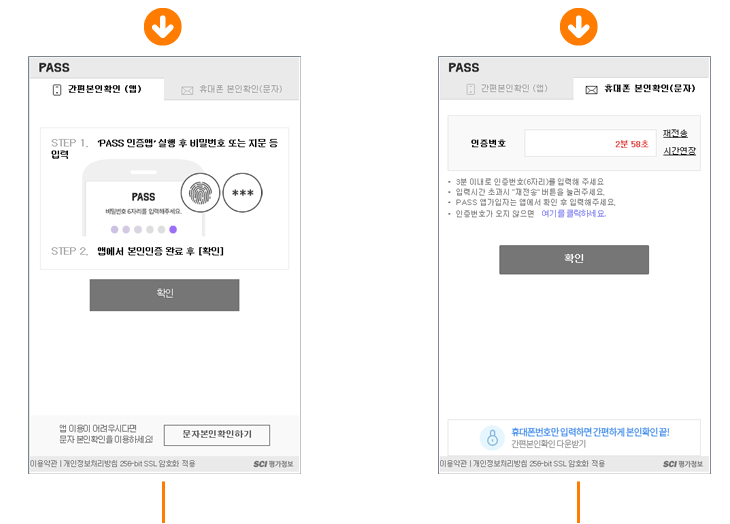The height and width of the screenshot is (524, 730).
Task: Click the fingerprint icon in the PASS guide
Action: (x=200, y=193)
